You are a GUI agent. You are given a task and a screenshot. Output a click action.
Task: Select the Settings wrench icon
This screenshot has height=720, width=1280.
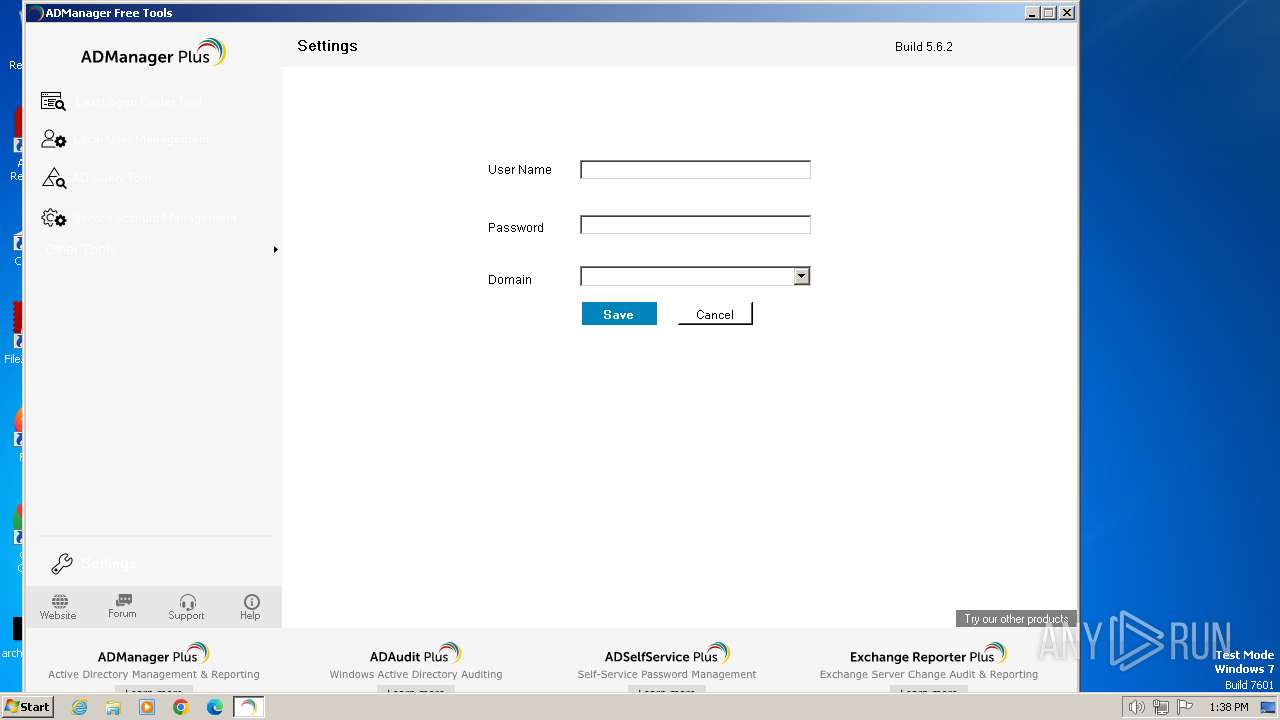pos(62,564)
